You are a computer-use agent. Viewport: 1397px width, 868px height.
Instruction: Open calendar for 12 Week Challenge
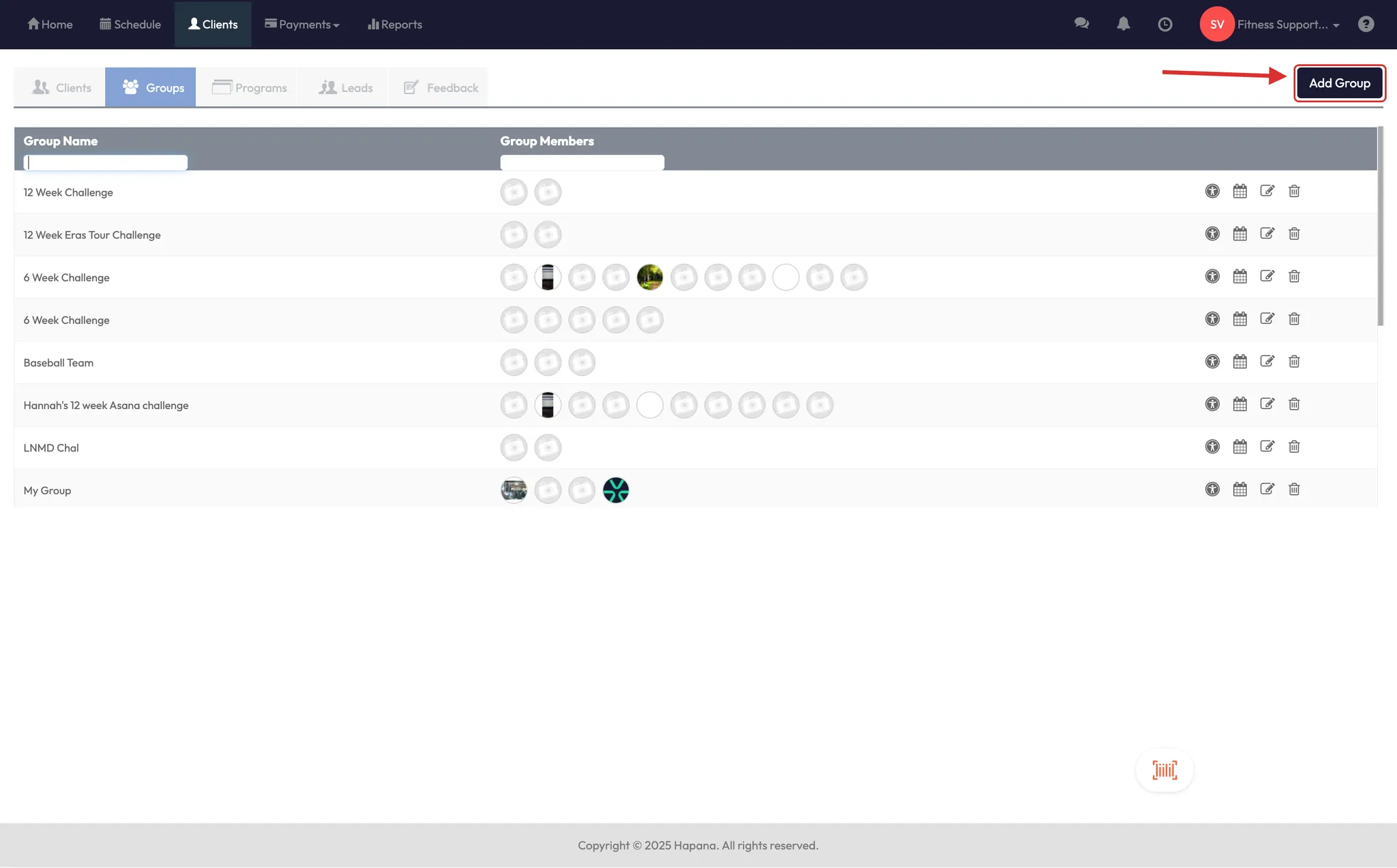[x=1239, y=191]
